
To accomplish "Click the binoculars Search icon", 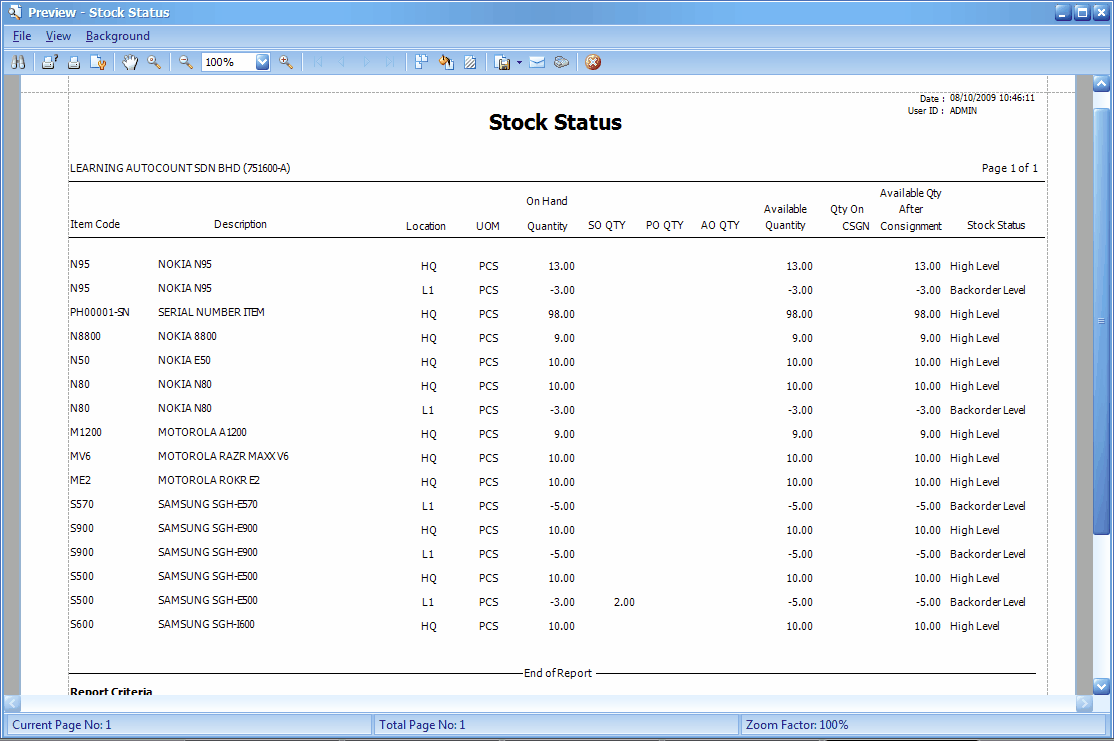I will point(18,63).
